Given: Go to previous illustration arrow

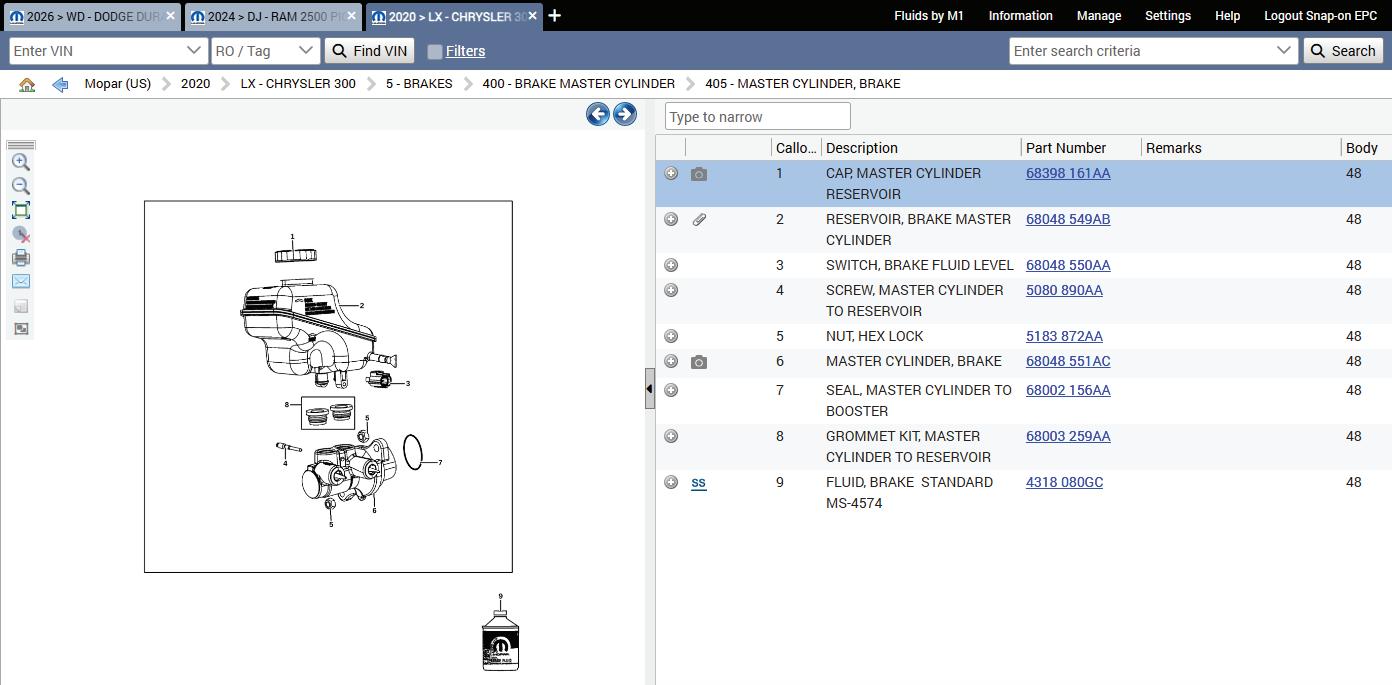Looking at the screenshot, I should pos(598,114).
